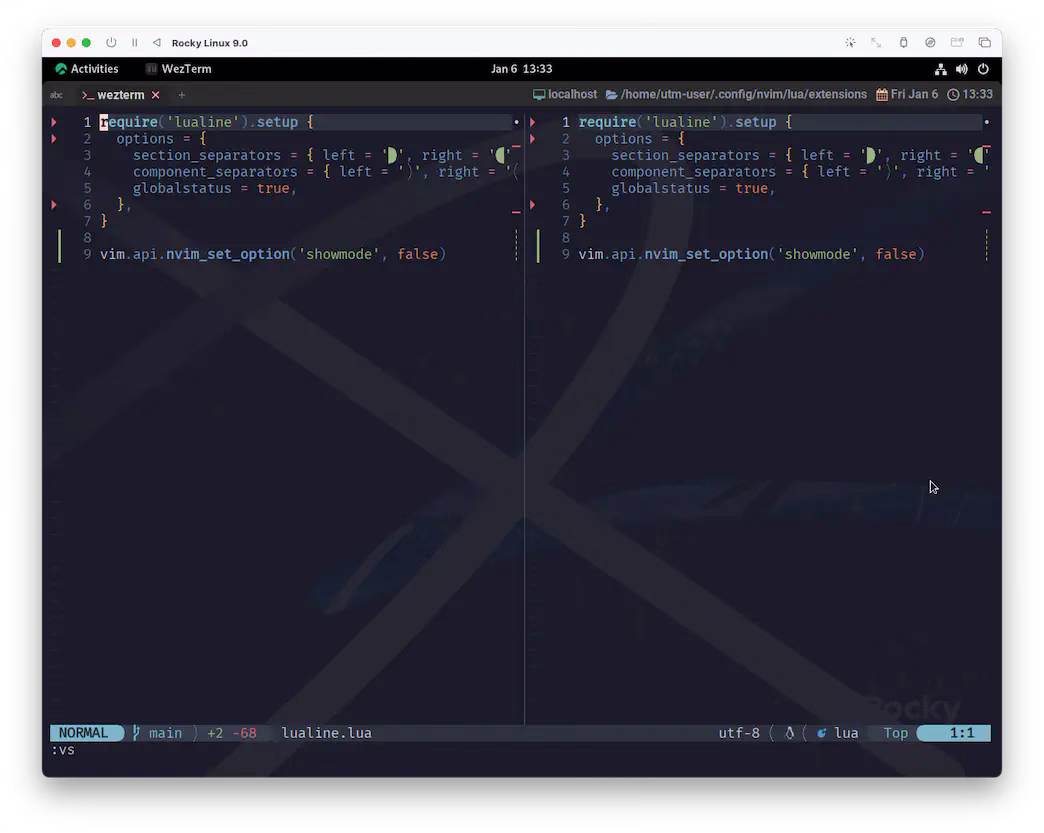Click the -68 deletions count
The height and width of the screenshot is (833, 1044).
[x=244, y=732]
